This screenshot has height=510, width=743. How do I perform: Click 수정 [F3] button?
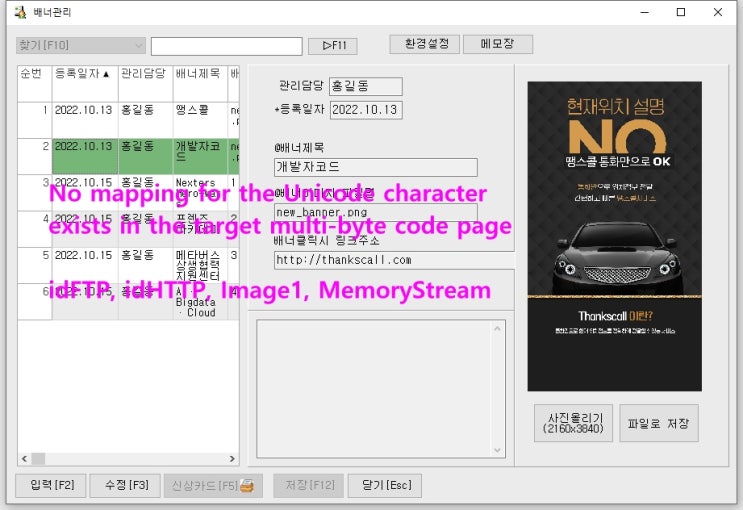(x=125, y=485)
